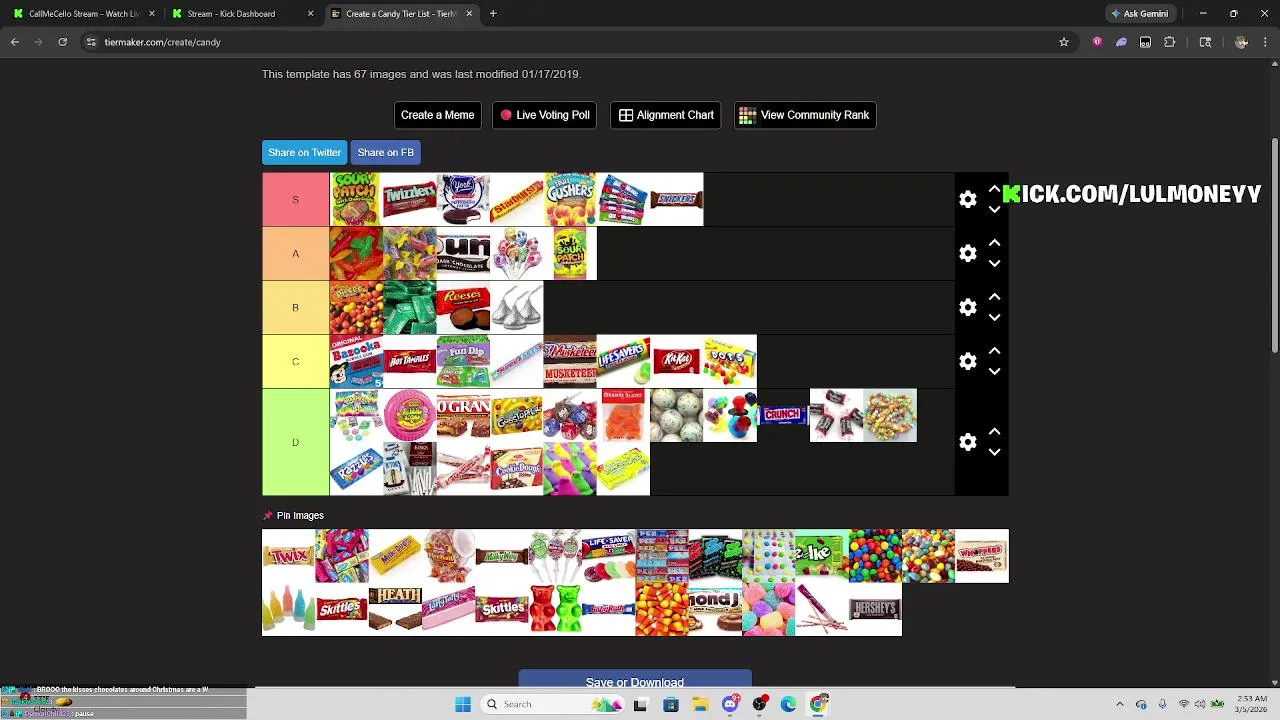Click the taskbar Search box
The image size is (1280, 720).
point(553,704)
